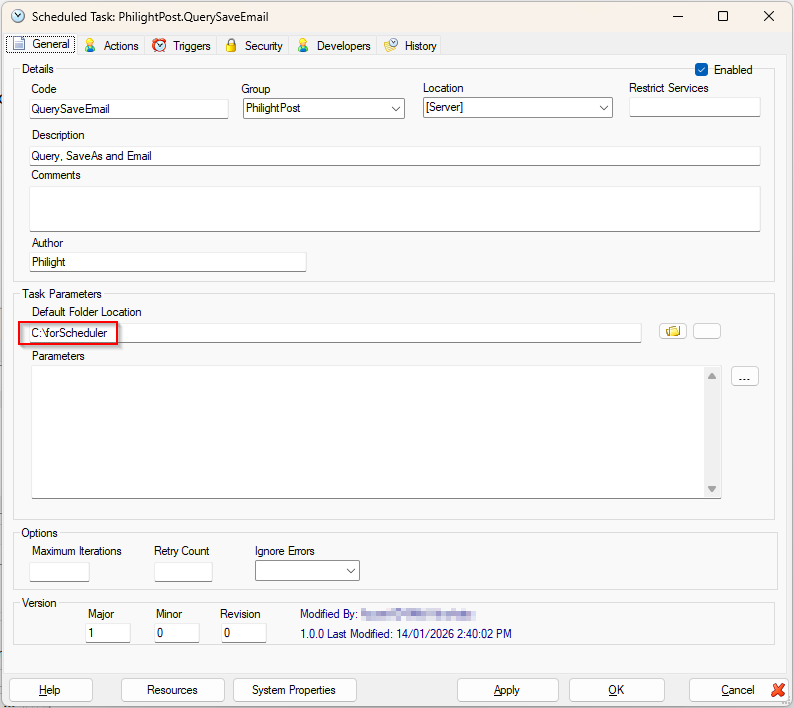Click the Restrict Services input field
This screenshot has height=708, width=794.
[x=694, y=107]
